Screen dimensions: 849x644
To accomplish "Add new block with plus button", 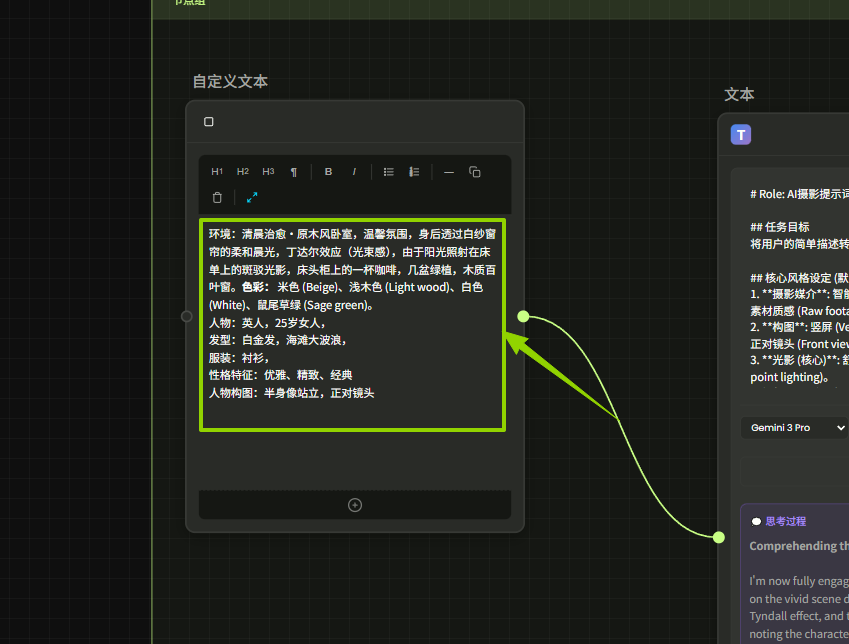I will (x=354, y=505).
